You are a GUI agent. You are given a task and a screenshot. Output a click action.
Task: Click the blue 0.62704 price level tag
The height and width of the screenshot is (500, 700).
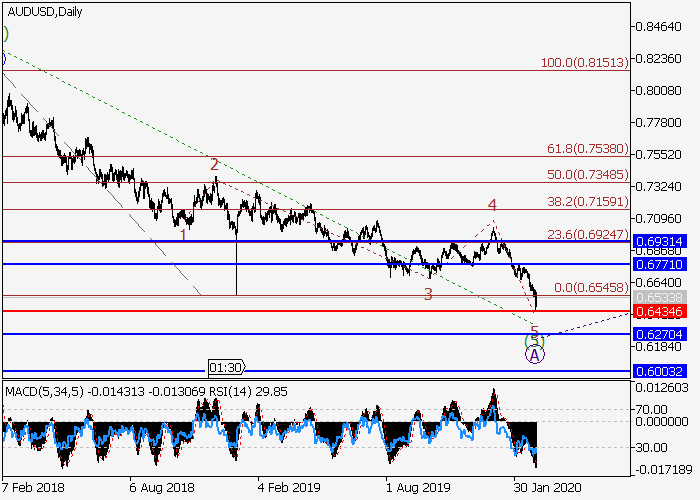[x=658, y=334]
